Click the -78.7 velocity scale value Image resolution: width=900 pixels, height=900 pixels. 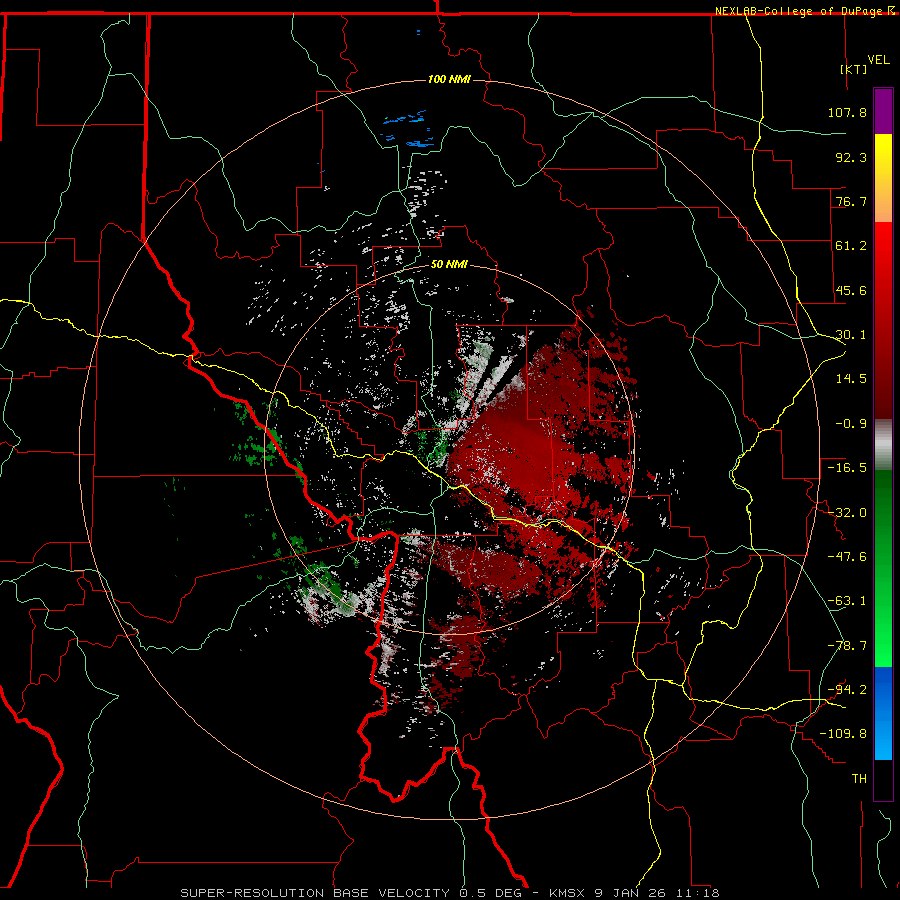click(x=847, y=645)
